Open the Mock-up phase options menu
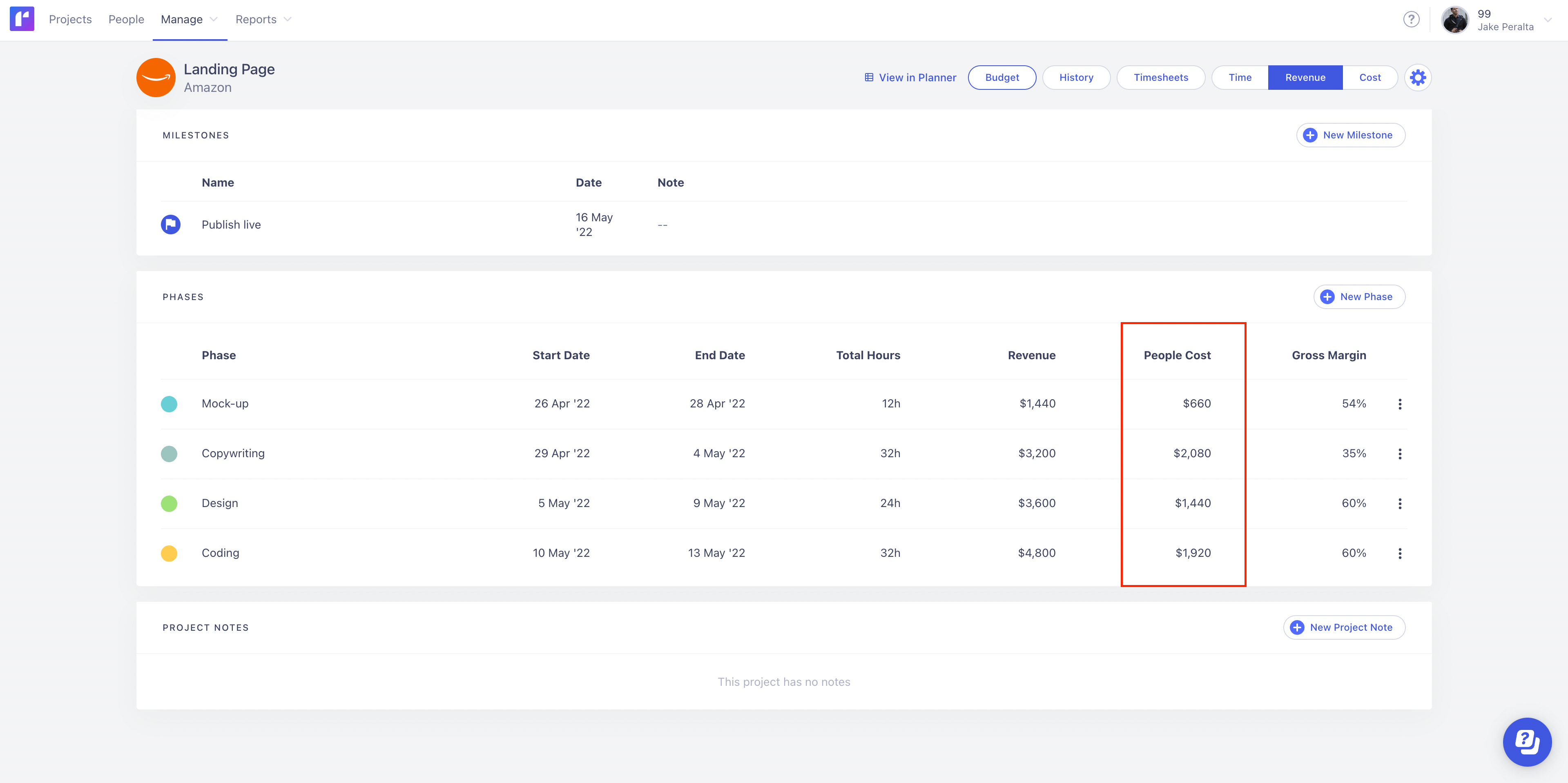This screenshot has width=1568, height=783. point(1401,403)
